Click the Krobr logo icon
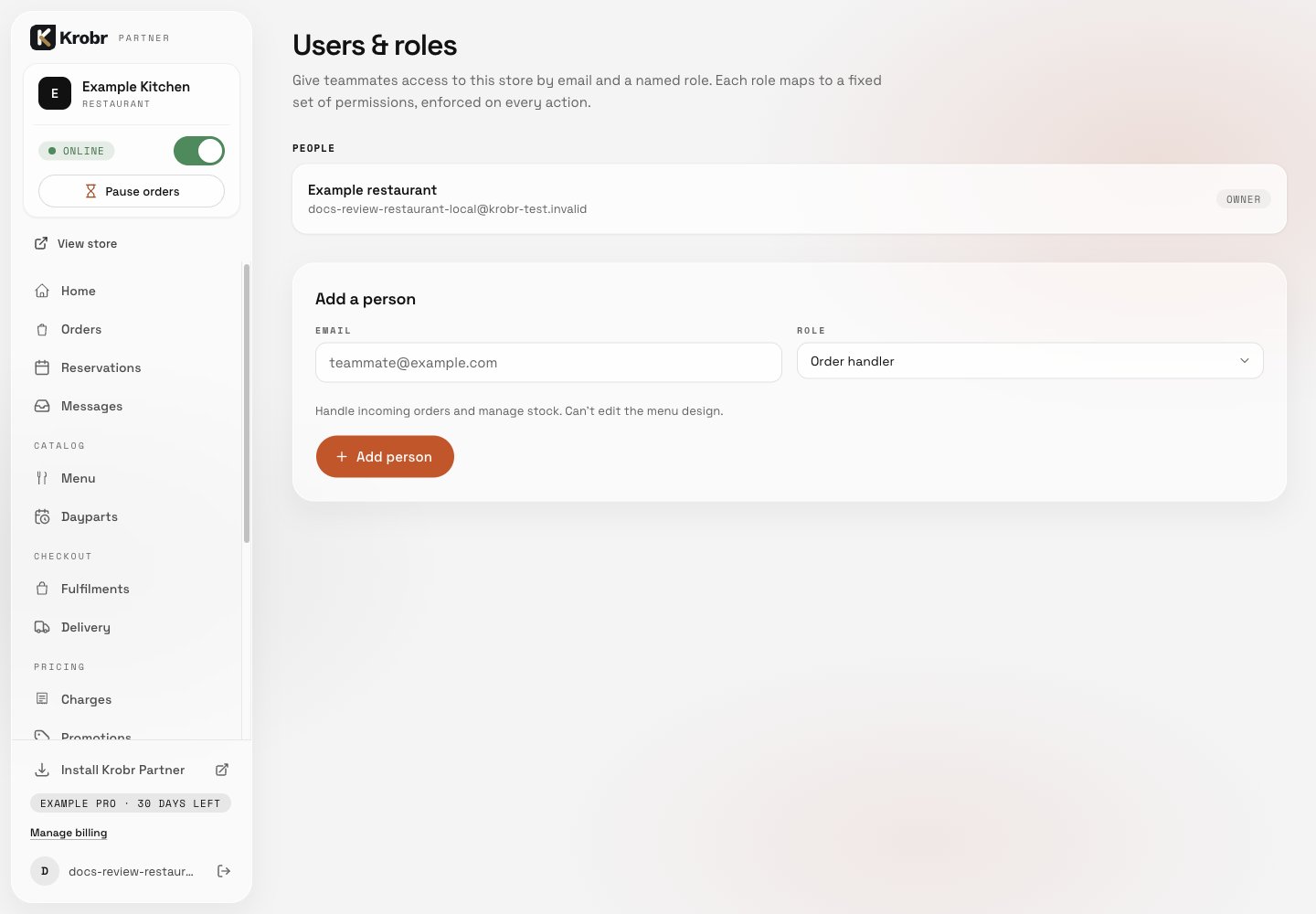This screenshot has height=914, width=1316. [43, 37]
